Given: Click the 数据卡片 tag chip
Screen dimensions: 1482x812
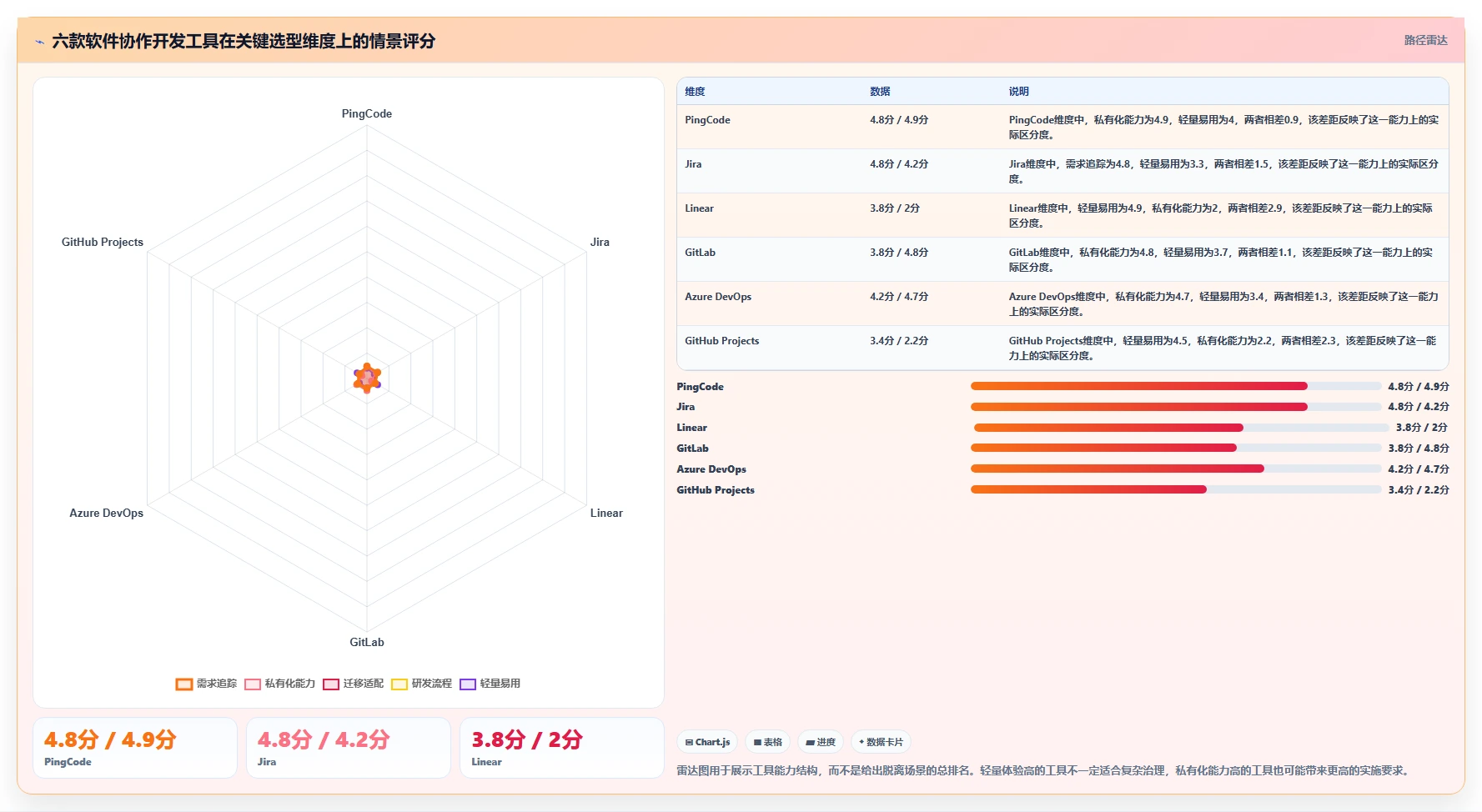Looking at the screenshot, I should click(881, 742).
